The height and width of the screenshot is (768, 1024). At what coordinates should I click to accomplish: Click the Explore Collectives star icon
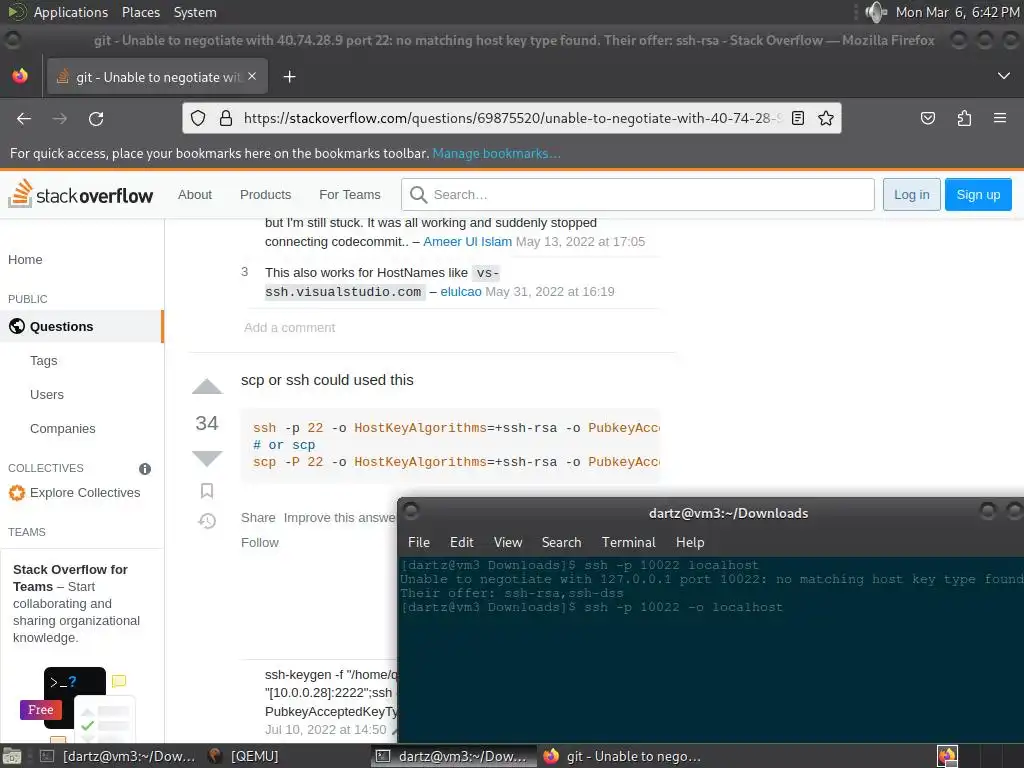click(17, 492)
